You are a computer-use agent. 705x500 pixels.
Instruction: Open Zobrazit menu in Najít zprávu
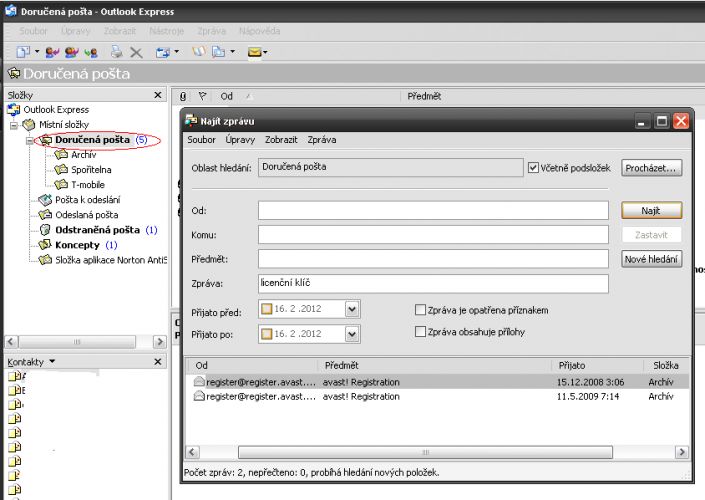(281, 140)
